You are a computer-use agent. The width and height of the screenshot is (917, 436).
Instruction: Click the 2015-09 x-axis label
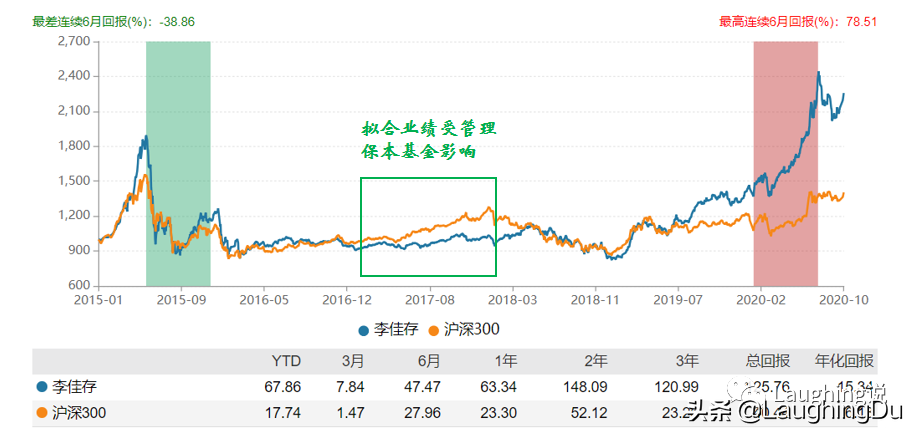(x=182, y=299)
